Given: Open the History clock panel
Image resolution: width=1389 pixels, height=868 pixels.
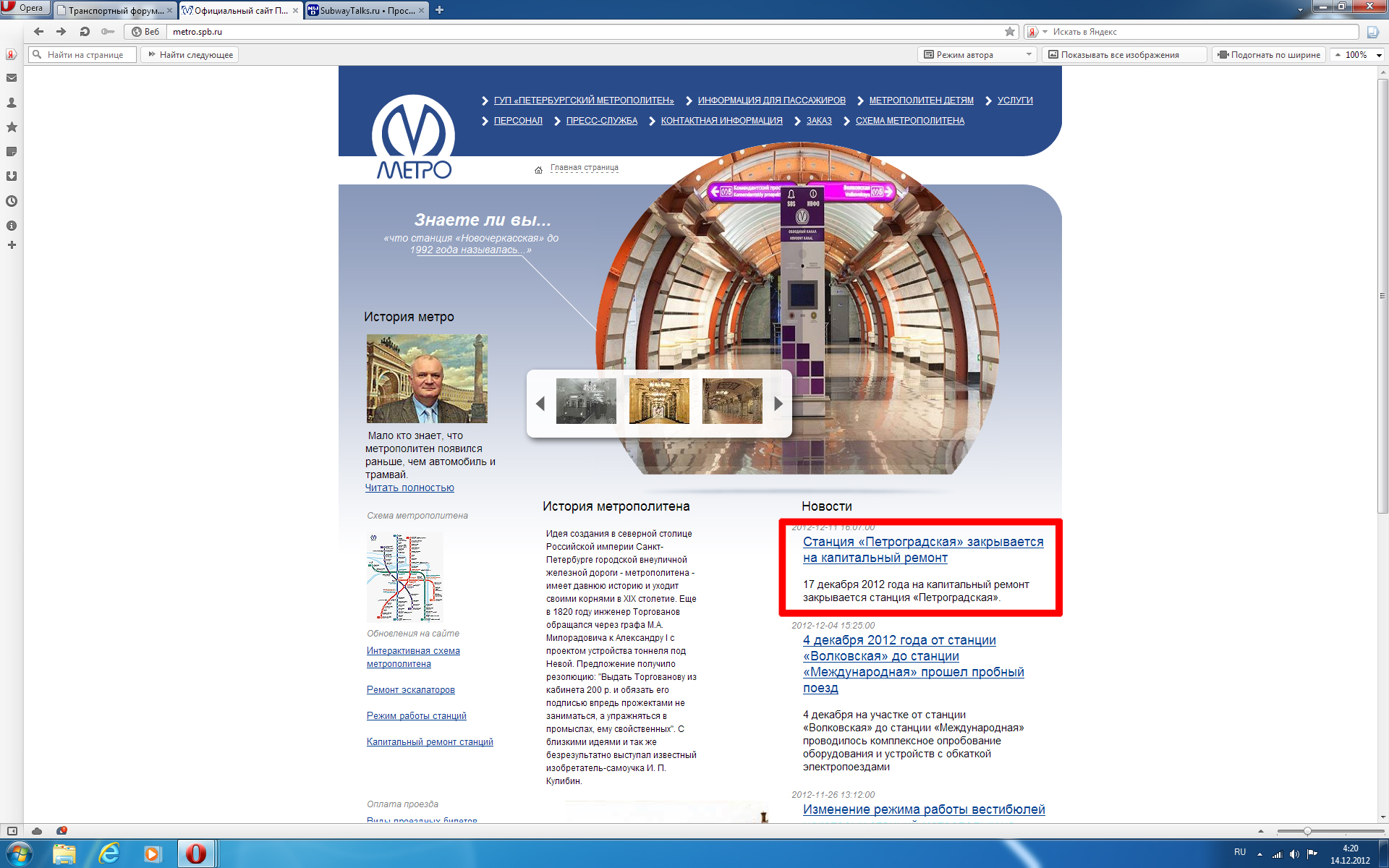Looking at the screenshot, I should [x=12, y=201].
